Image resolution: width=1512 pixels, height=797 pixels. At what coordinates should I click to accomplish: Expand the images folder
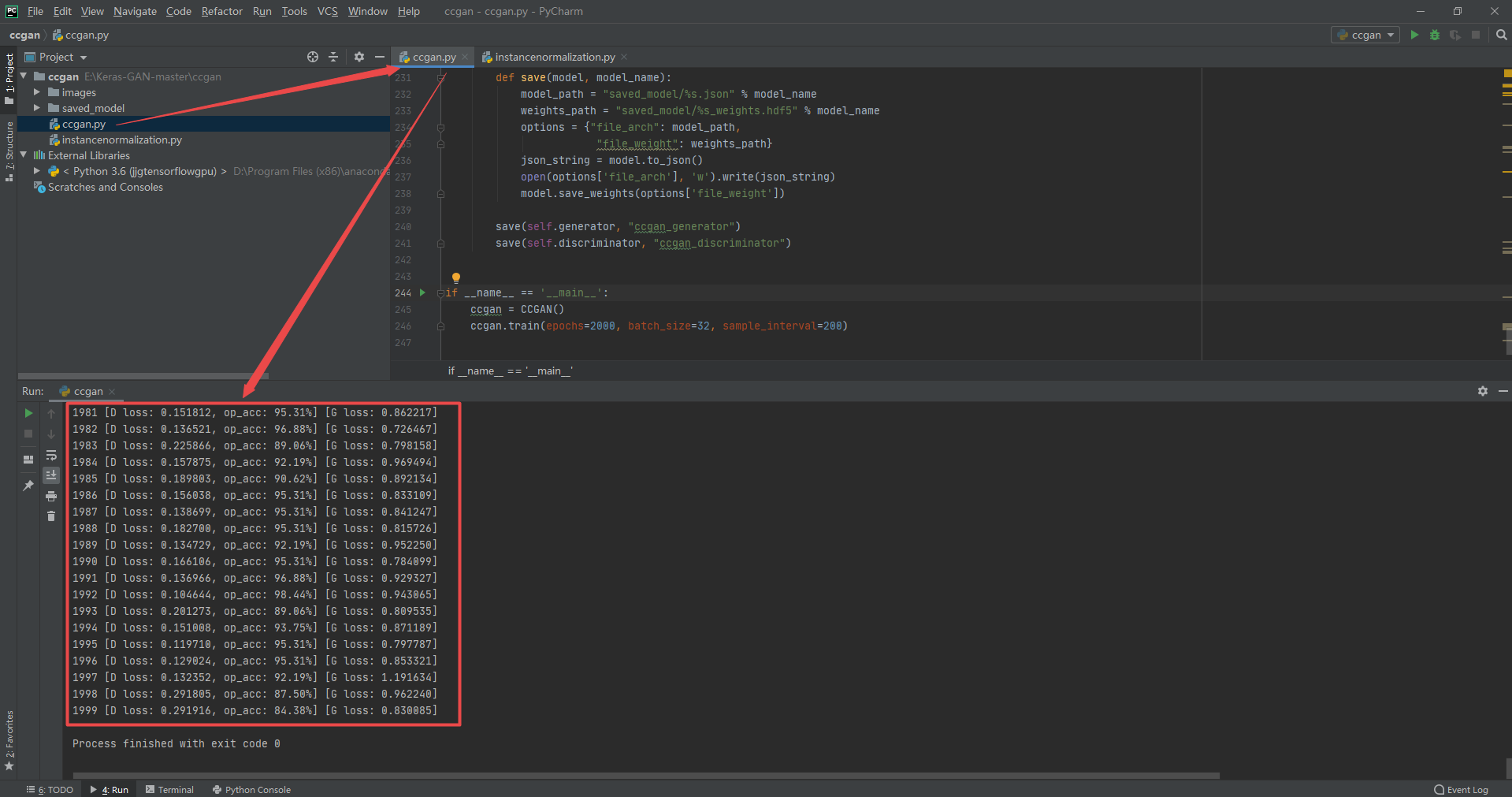[x=37, y=92]
